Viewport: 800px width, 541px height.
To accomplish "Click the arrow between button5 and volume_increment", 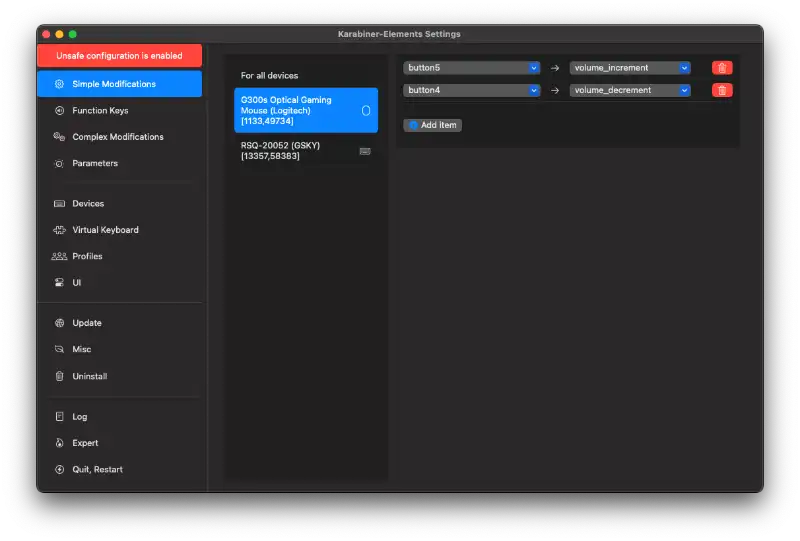I will pyautogui.click(x=555, y=68).
